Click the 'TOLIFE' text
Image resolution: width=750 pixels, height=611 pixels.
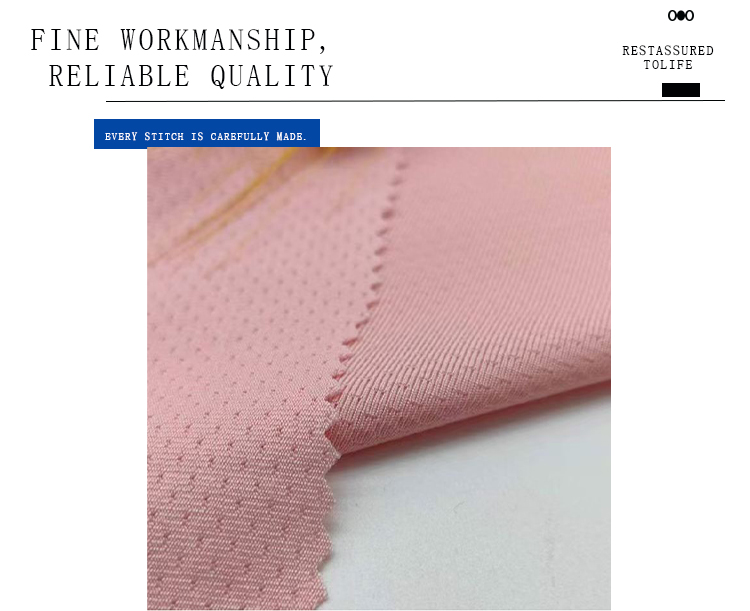[x=668, y=65]
